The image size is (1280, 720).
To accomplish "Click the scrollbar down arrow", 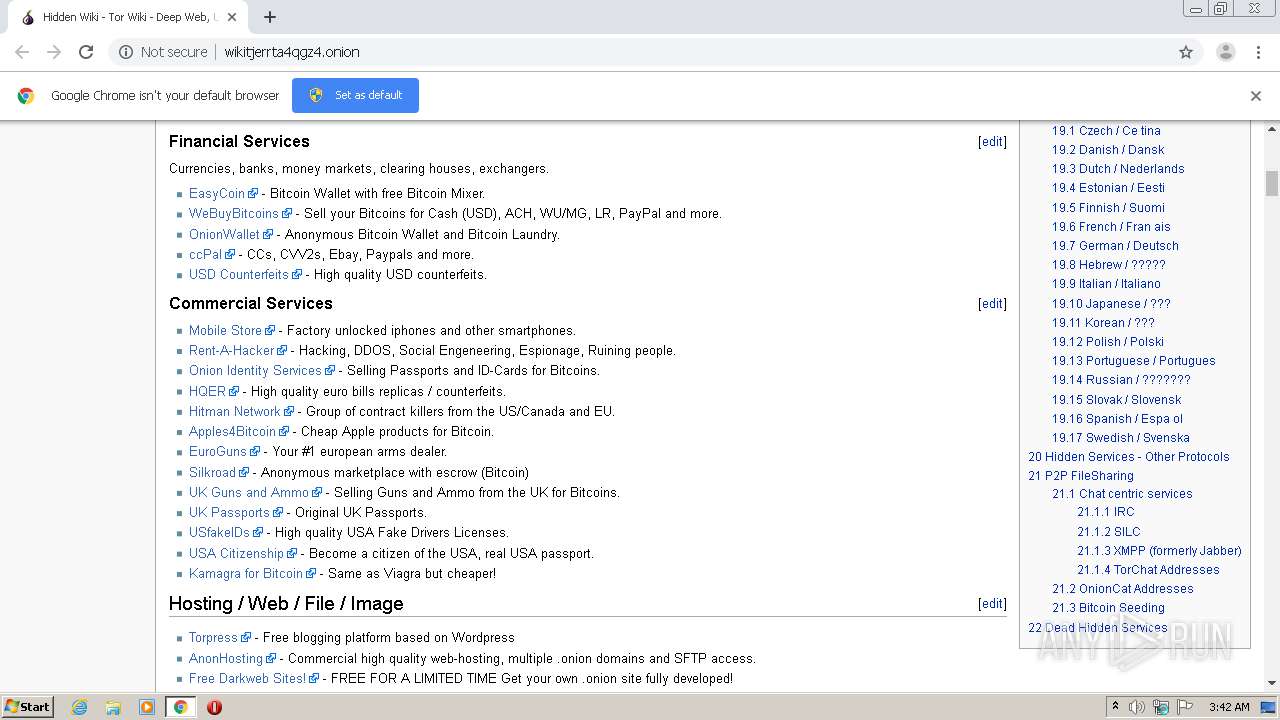I will pos(1272,685).
